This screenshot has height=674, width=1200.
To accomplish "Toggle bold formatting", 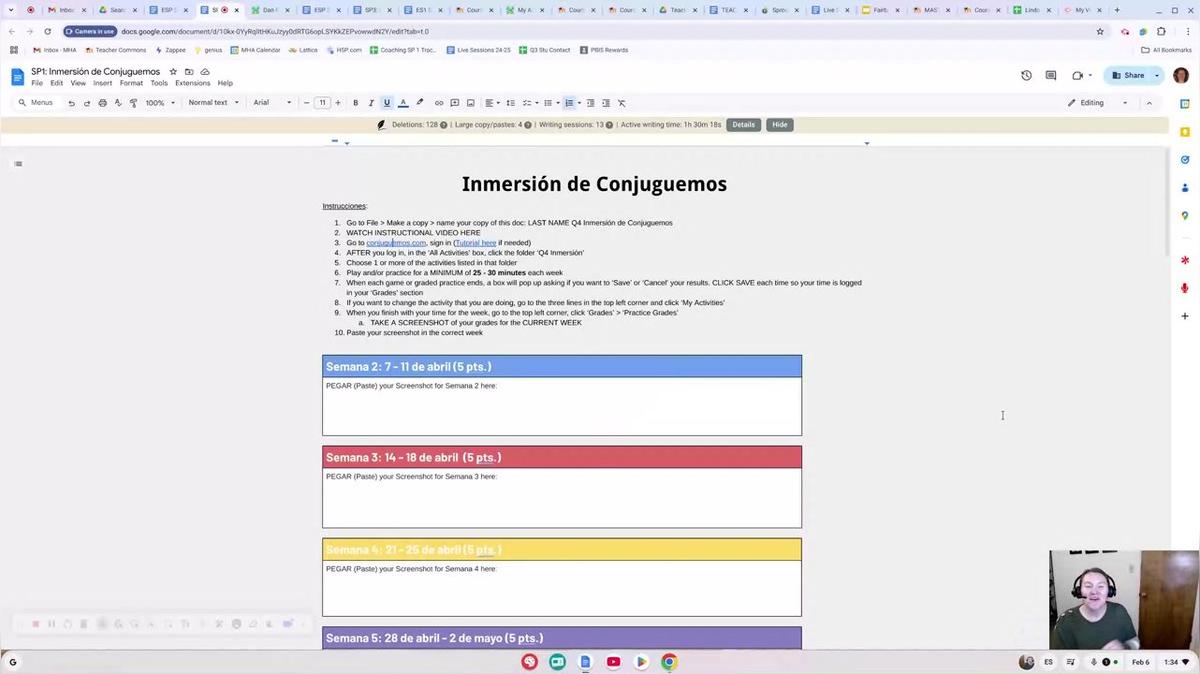I will [355, 103].
